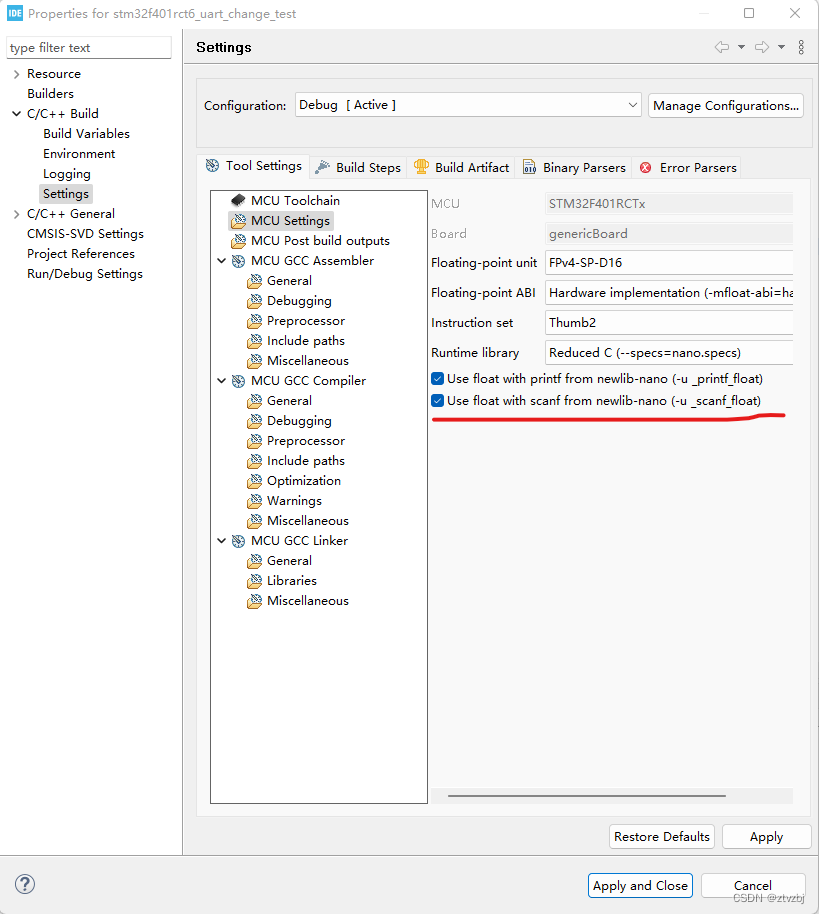Click the type filter text field
The height and width of the screenshot is (914, 819).
[88, 47]
